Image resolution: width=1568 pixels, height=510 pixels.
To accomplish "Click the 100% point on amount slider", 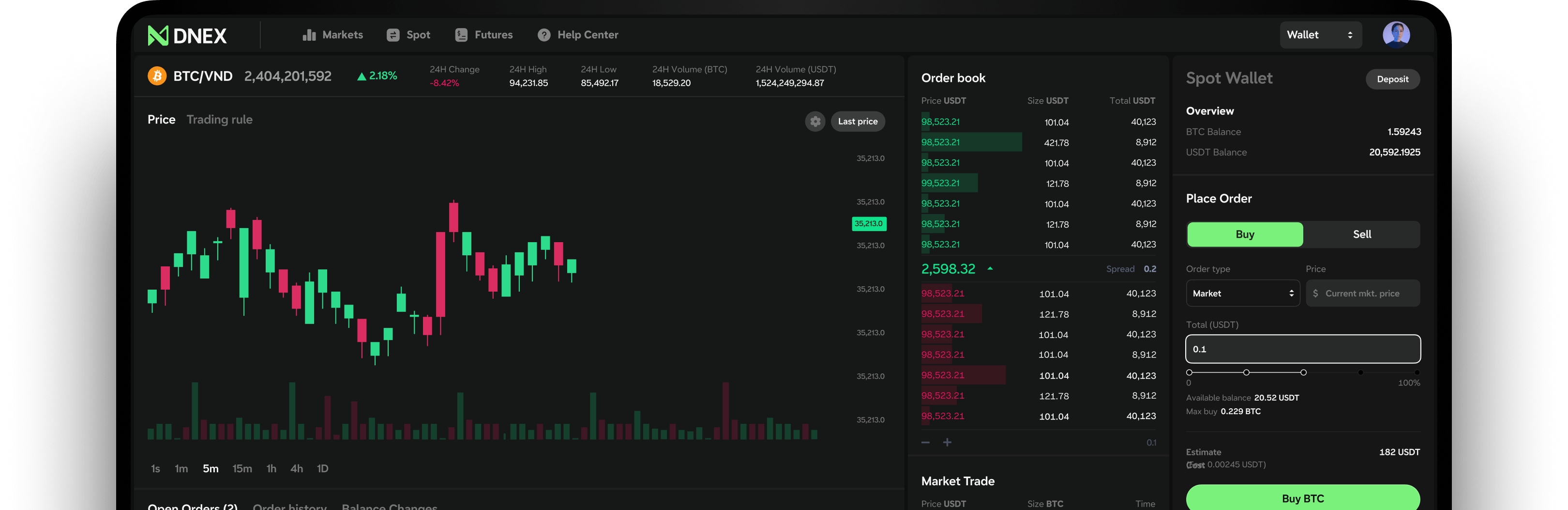I will (x=1417, y=372).
